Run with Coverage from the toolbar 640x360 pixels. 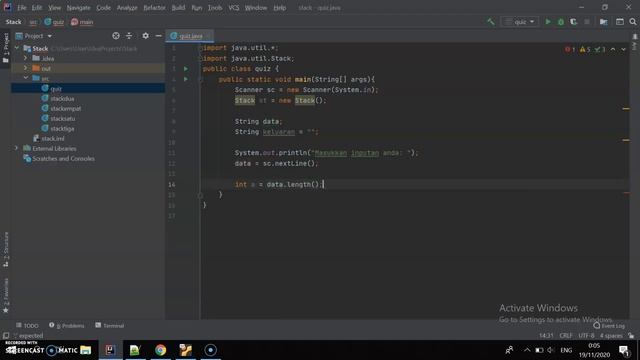tap(573, 22)
